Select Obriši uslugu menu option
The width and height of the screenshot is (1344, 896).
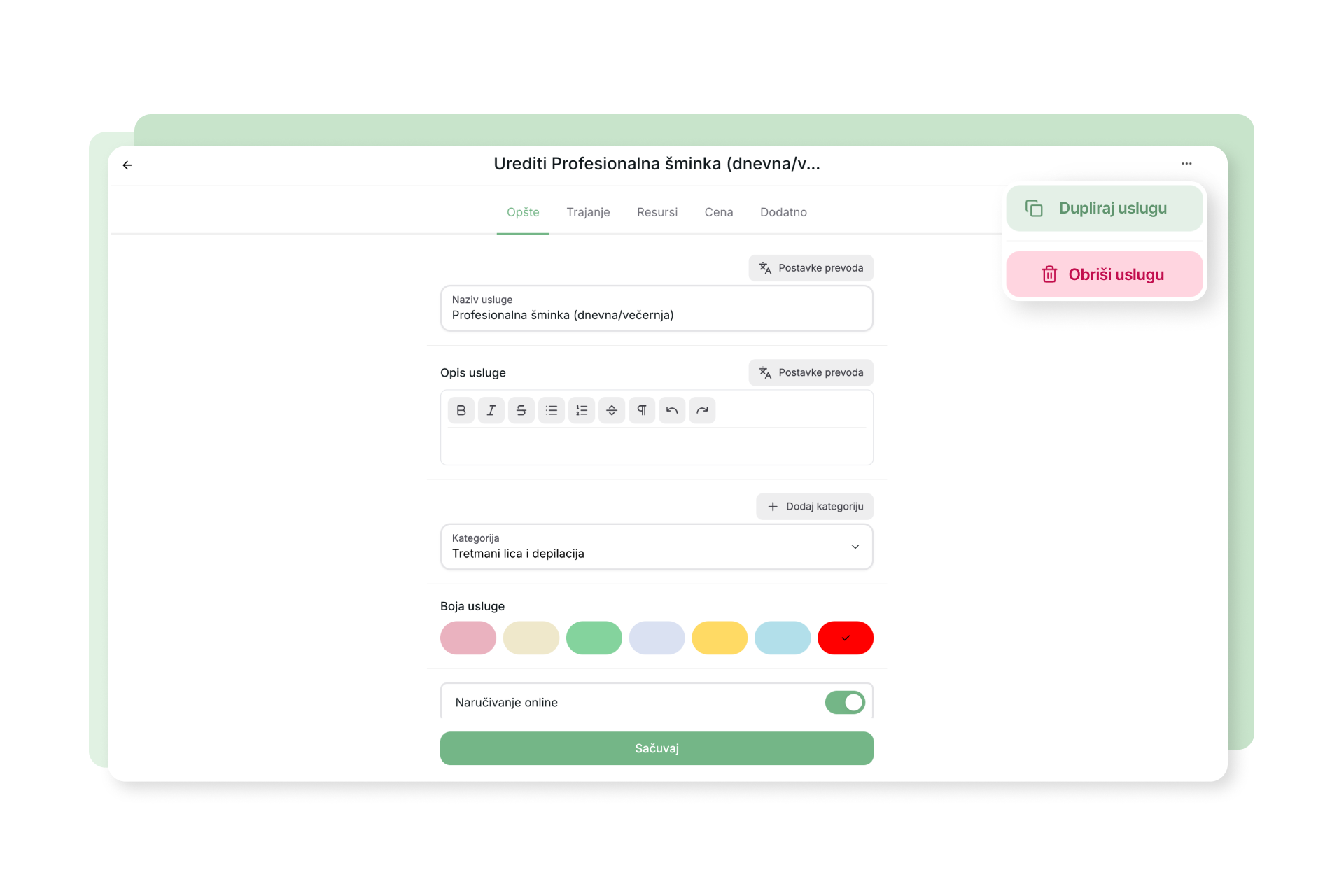pos(1104,274)
